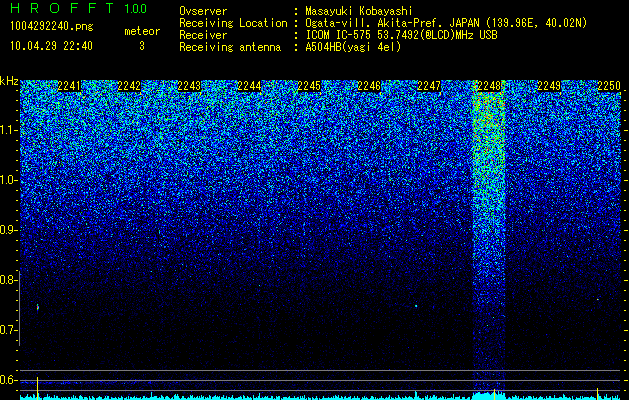Screen dimensions: 629x400
Task: Select antenna value A504HB(yagi 4el)
Action: 353,47
